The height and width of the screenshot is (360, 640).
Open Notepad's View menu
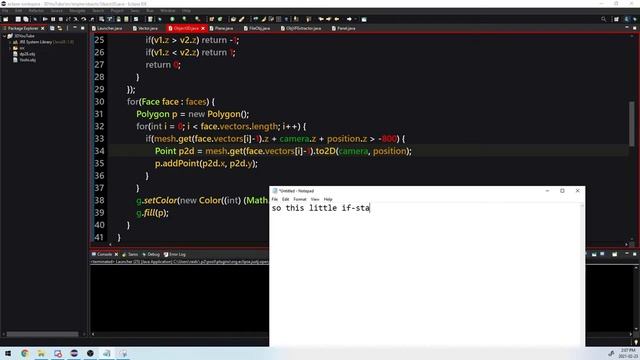[x=315, y=199]
